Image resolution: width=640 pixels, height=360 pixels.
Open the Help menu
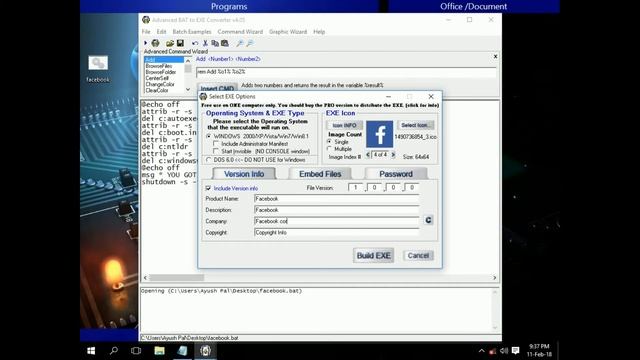319,32
